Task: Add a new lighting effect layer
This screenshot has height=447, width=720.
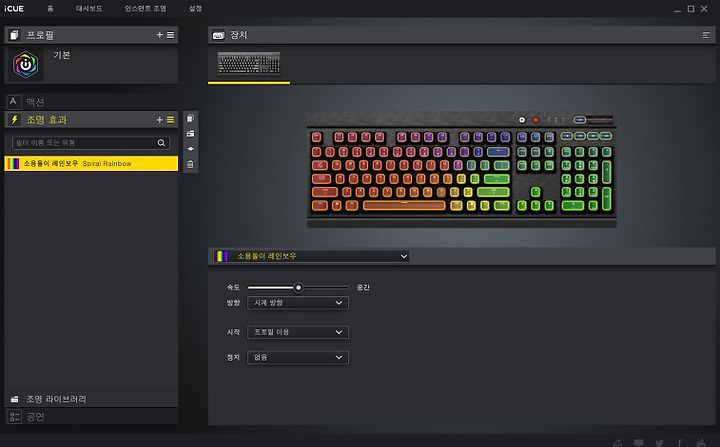Action: (x=159, y=120)
